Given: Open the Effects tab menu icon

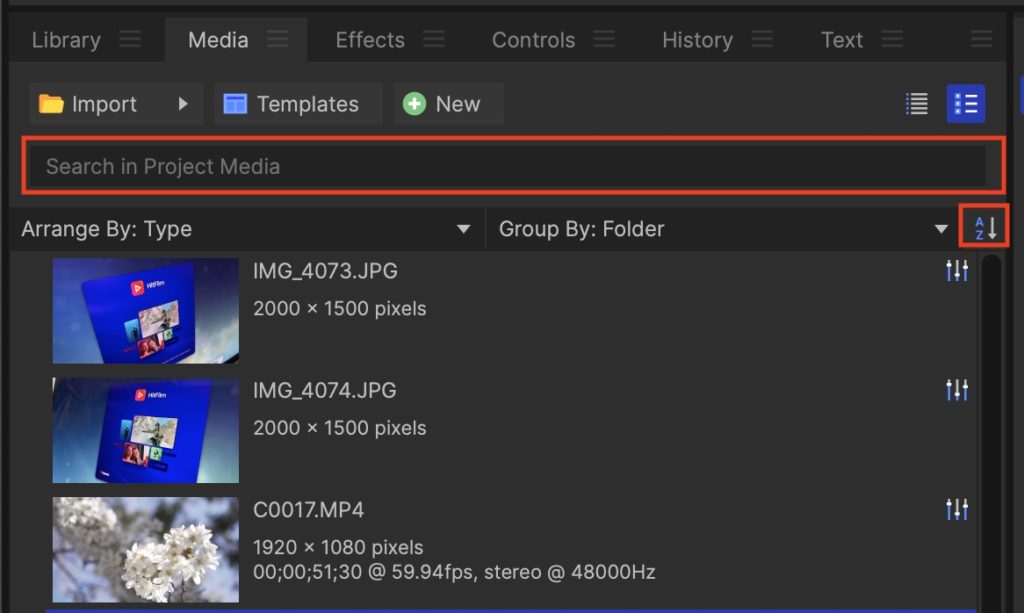Looking at the screenshot, I should [x=434, y=40].
